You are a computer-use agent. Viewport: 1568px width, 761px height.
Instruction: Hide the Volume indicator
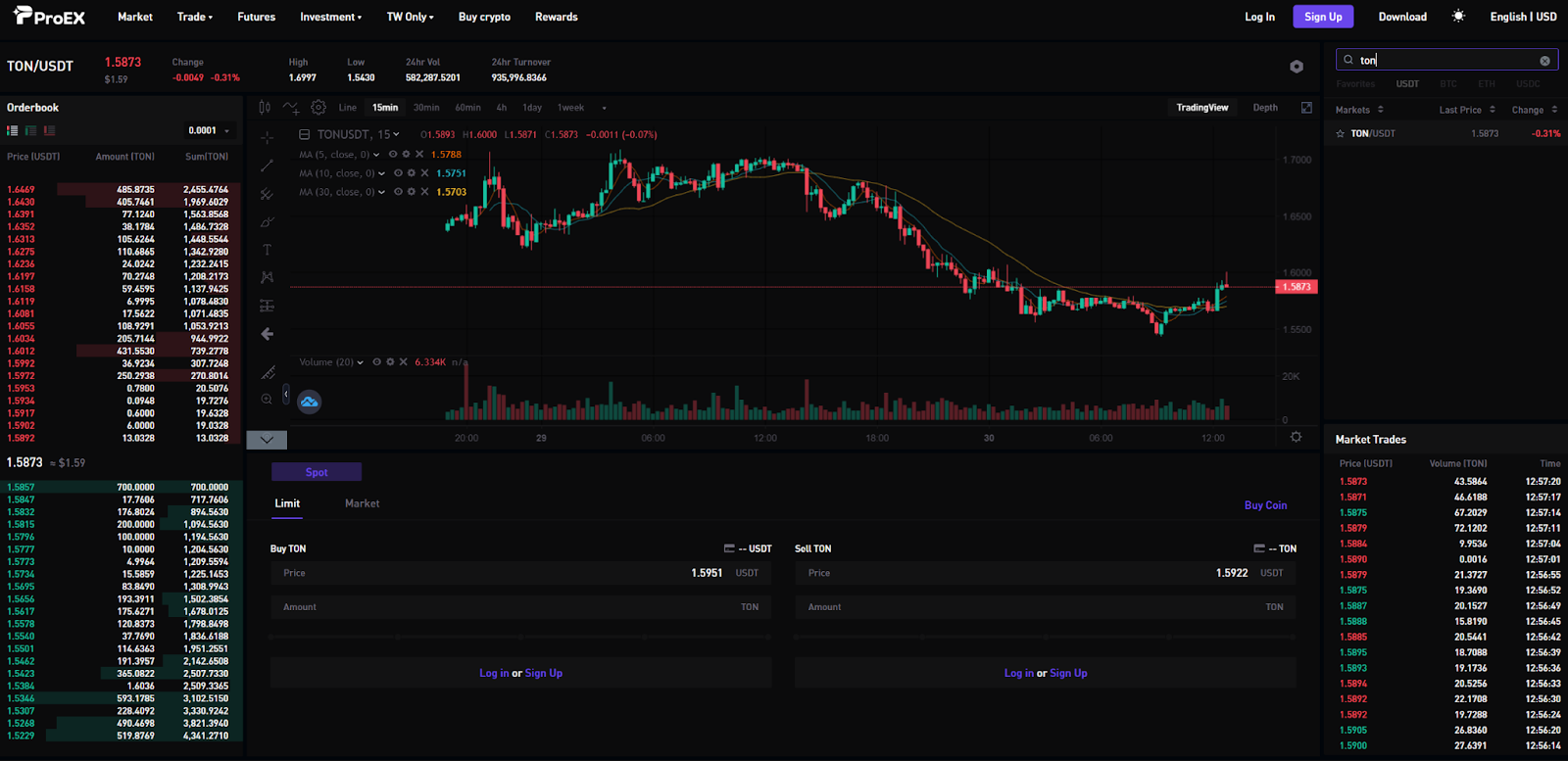pos(376,362)
